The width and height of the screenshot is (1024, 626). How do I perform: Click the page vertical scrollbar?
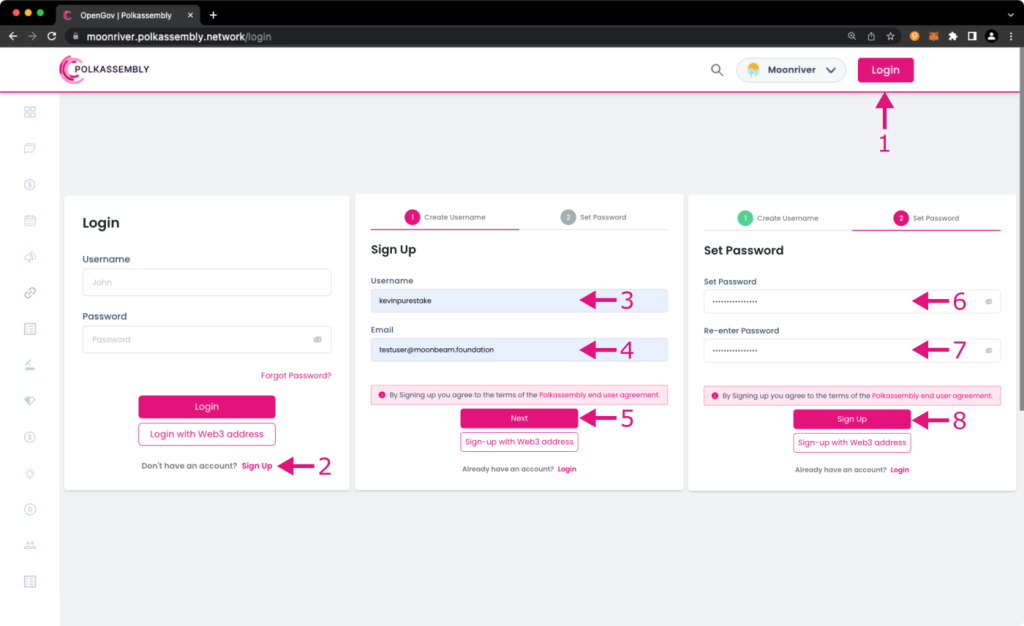pyautogui.click(x=1020, y=229)
